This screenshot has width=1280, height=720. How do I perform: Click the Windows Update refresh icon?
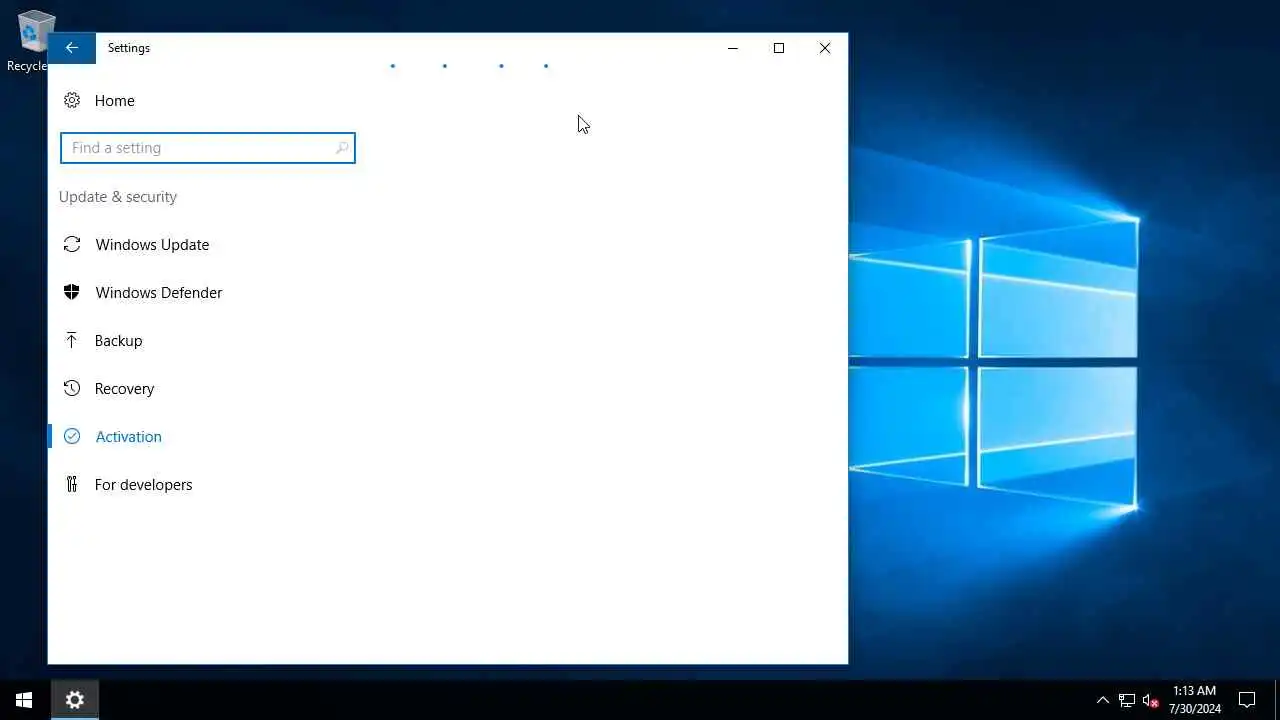pyautogui.click(x=71, y=244)
